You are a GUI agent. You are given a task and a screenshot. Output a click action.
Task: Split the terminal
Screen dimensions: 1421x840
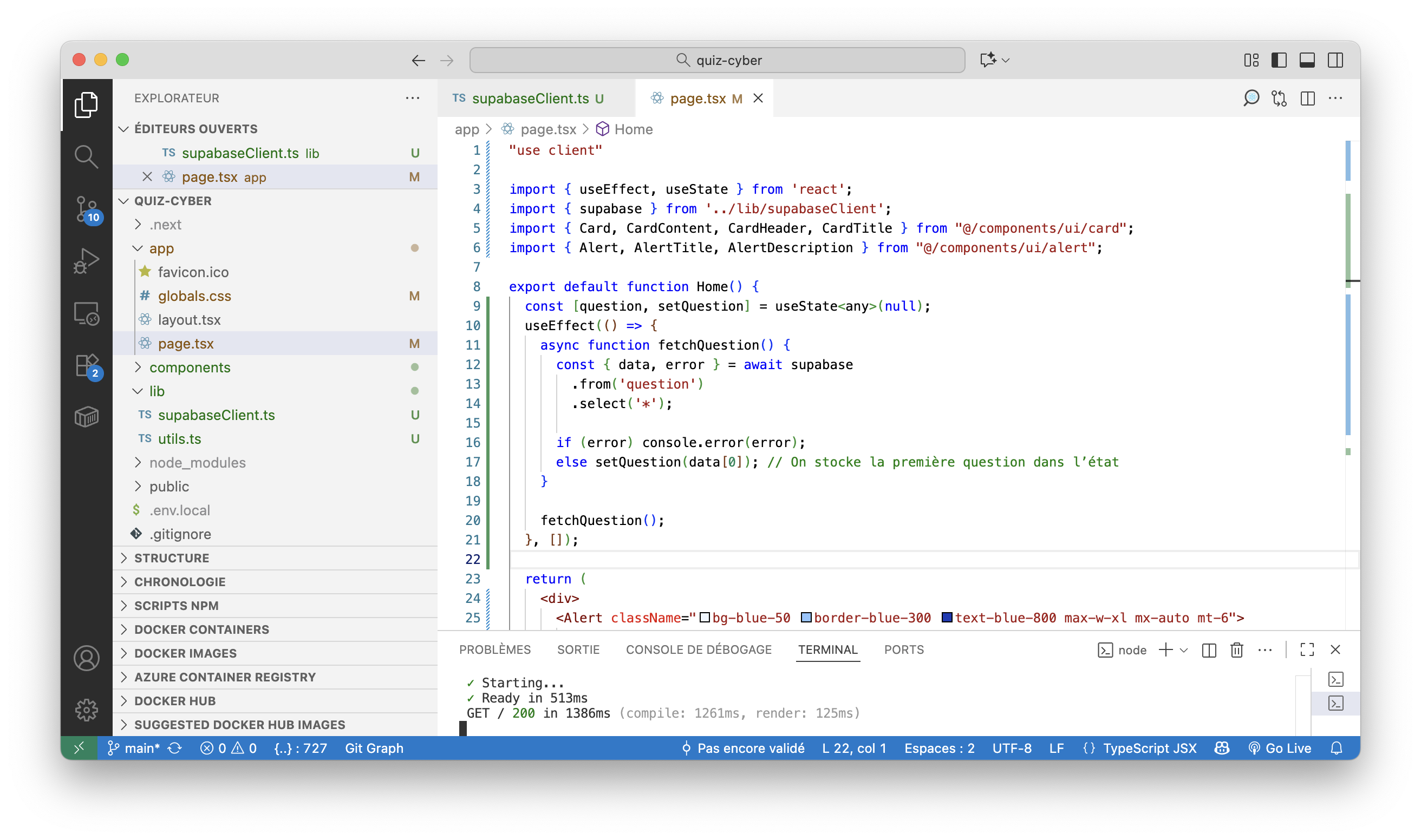(1209, 650)
